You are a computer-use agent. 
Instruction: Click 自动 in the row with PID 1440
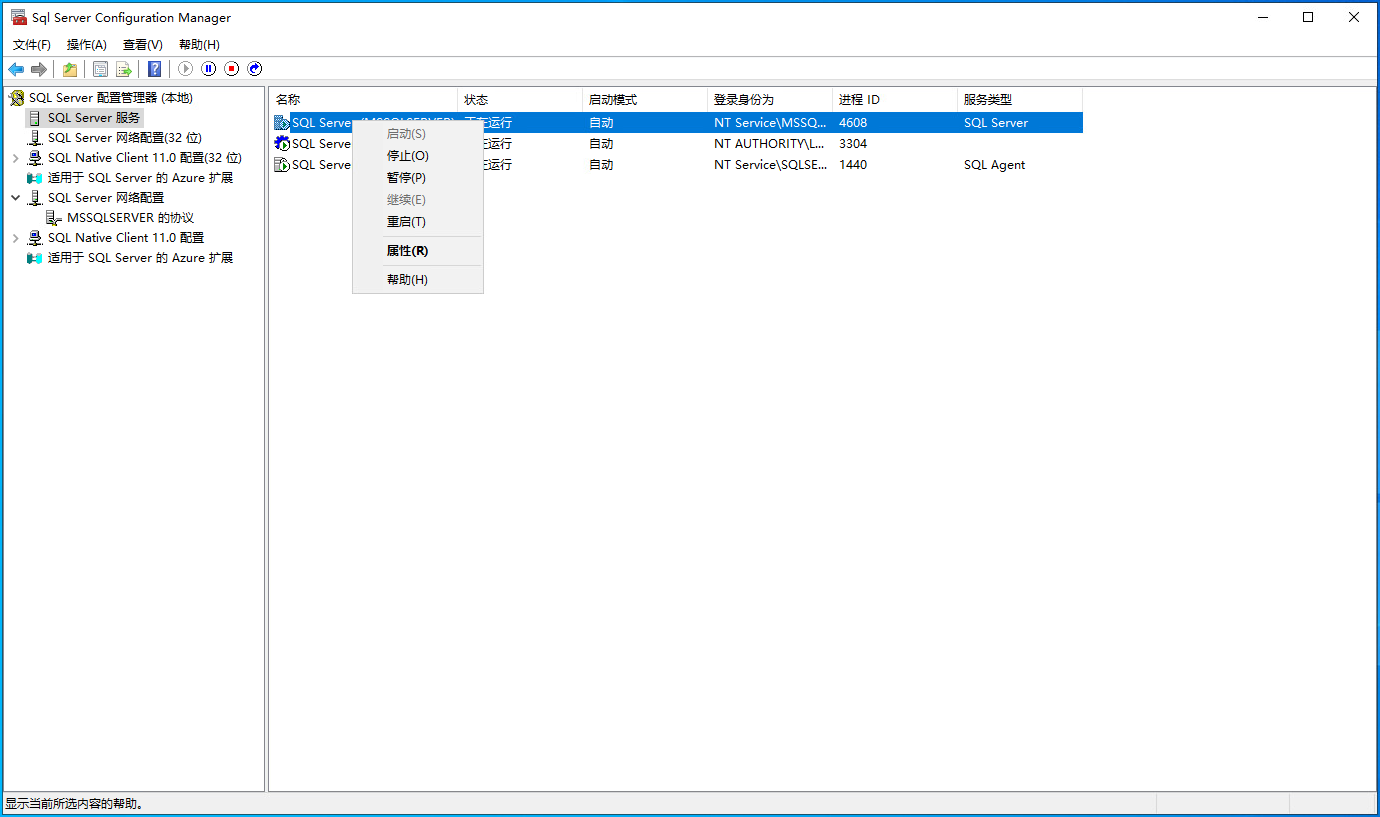click(x=601, y=165)
